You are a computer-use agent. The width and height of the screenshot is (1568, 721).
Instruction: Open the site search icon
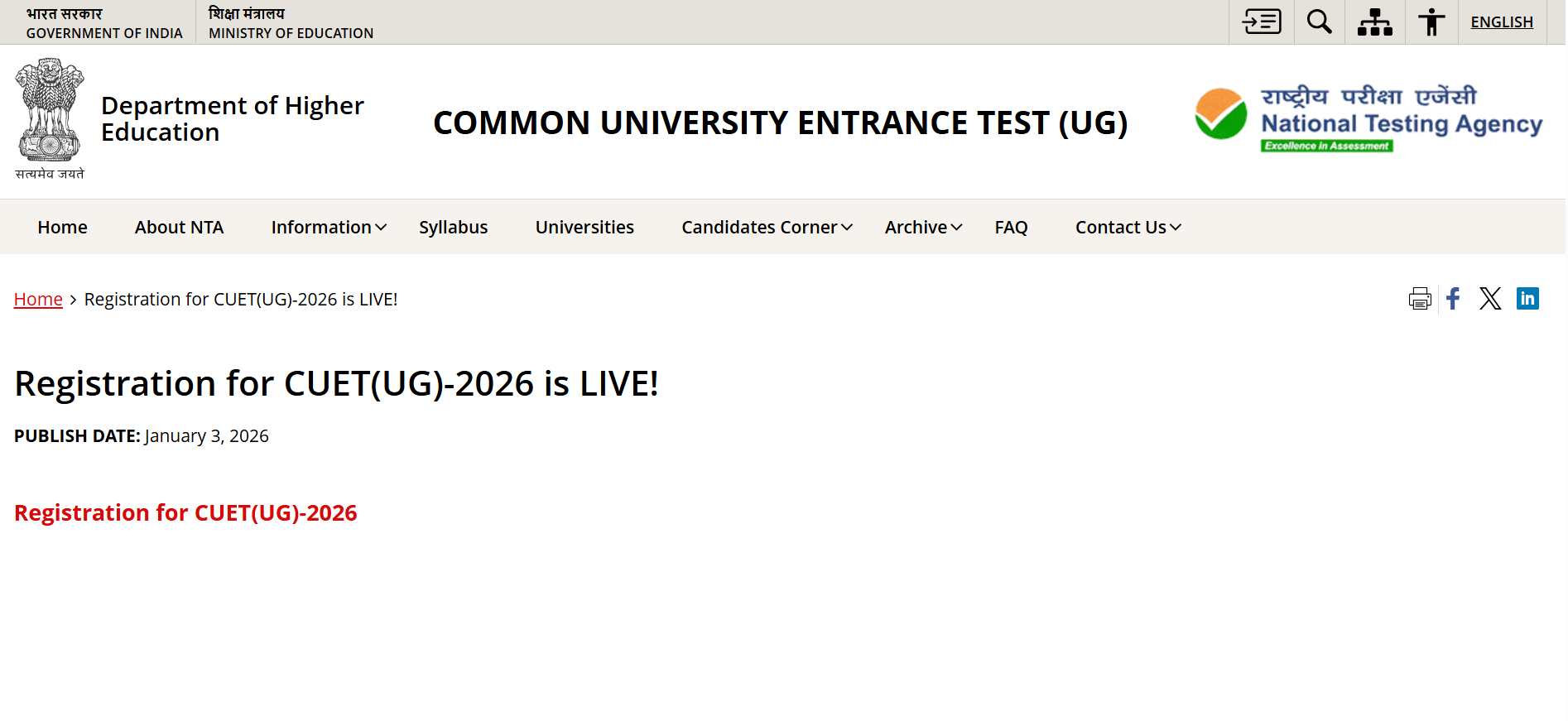pos(1319,22)
